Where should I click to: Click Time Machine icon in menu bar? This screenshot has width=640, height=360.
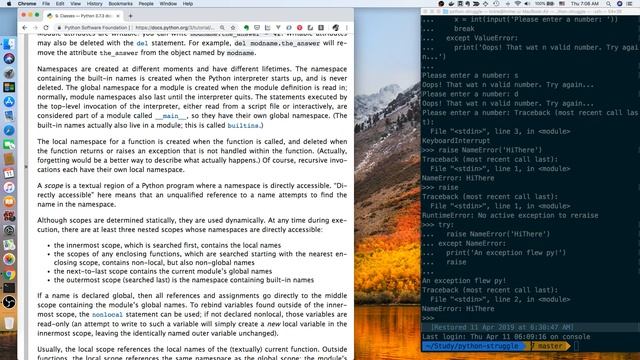click(496, 4)
